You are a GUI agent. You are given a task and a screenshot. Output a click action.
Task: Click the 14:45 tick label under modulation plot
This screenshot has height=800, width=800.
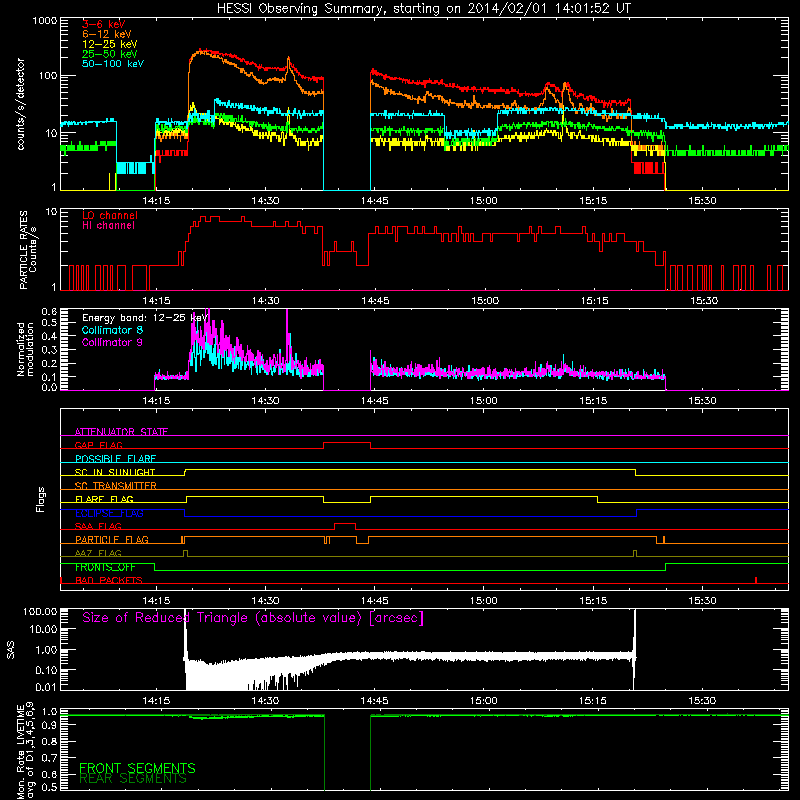374,401
